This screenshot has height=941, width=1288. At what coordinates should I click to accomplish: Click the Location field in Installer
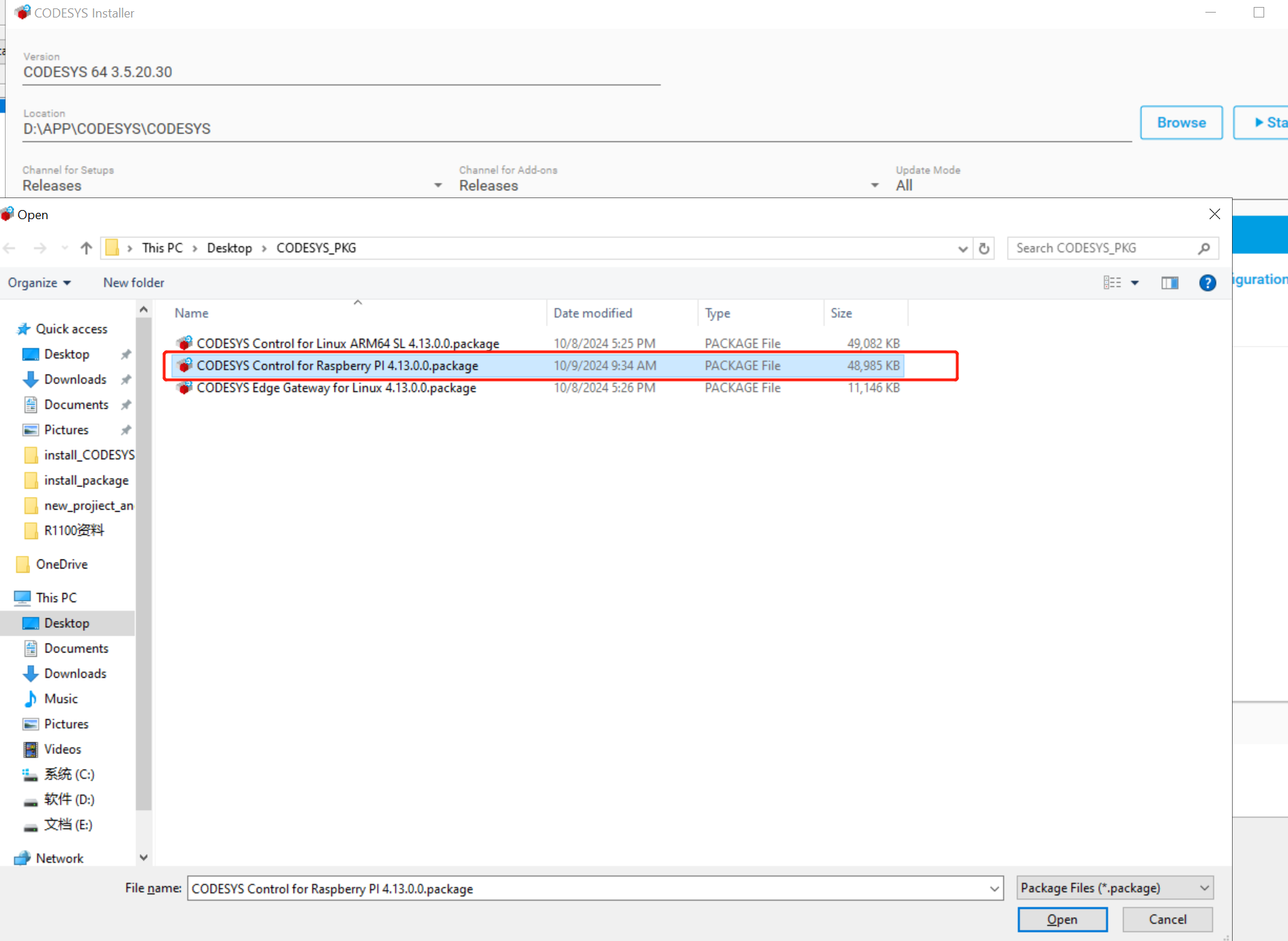click(577, 129)
